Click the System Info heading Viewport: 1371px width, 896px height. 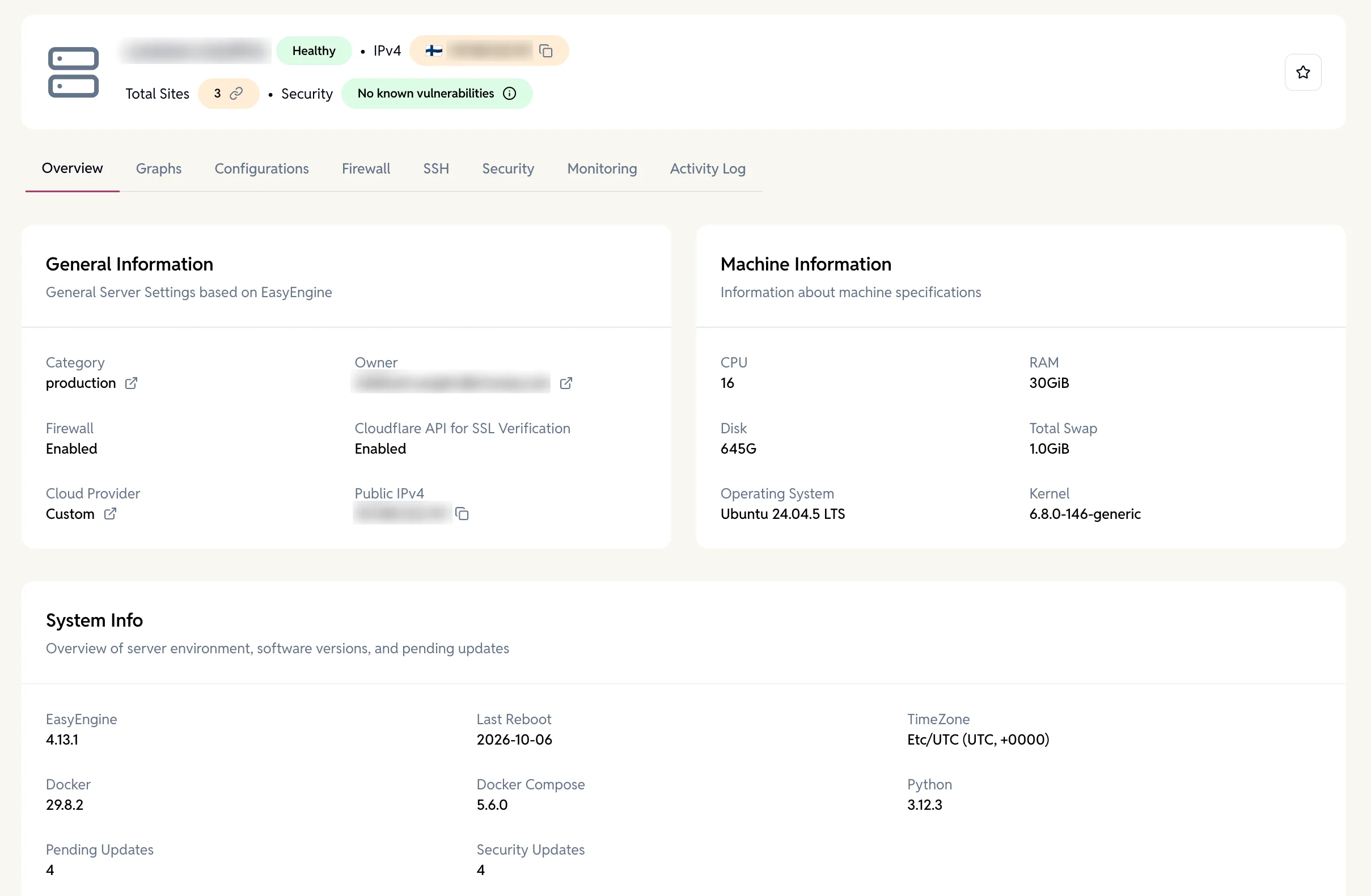click(x=95, y=620)
